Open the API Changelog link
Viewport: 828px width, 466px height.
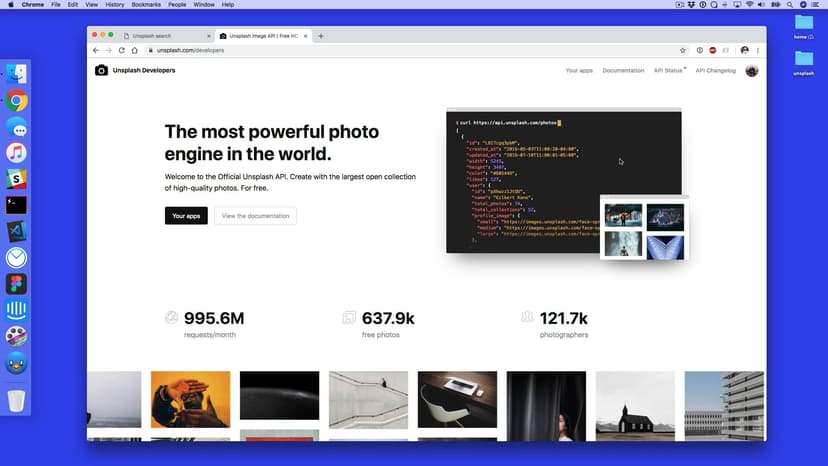pos(715,70)
